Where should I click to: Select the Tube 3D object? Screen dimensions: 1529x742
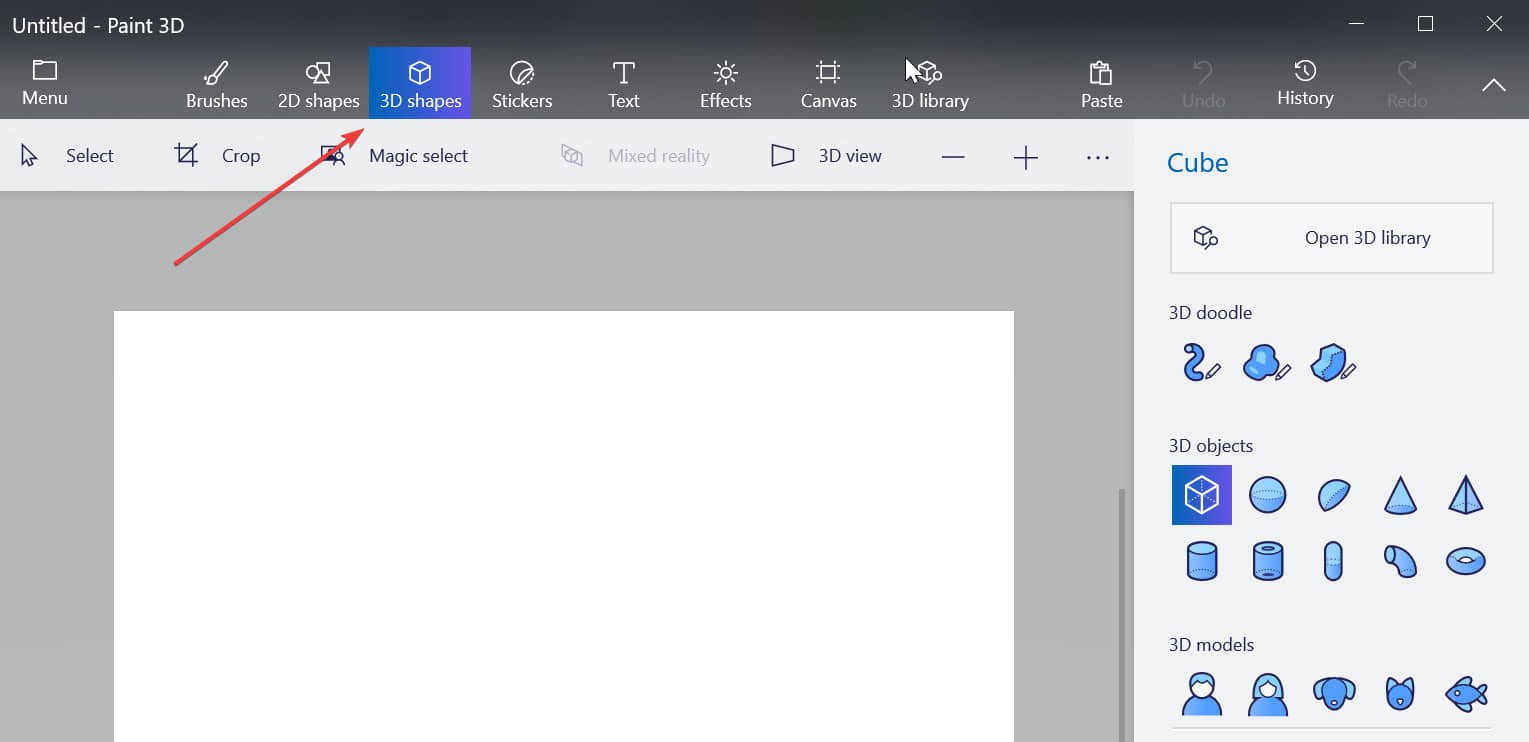[1267, 561]
